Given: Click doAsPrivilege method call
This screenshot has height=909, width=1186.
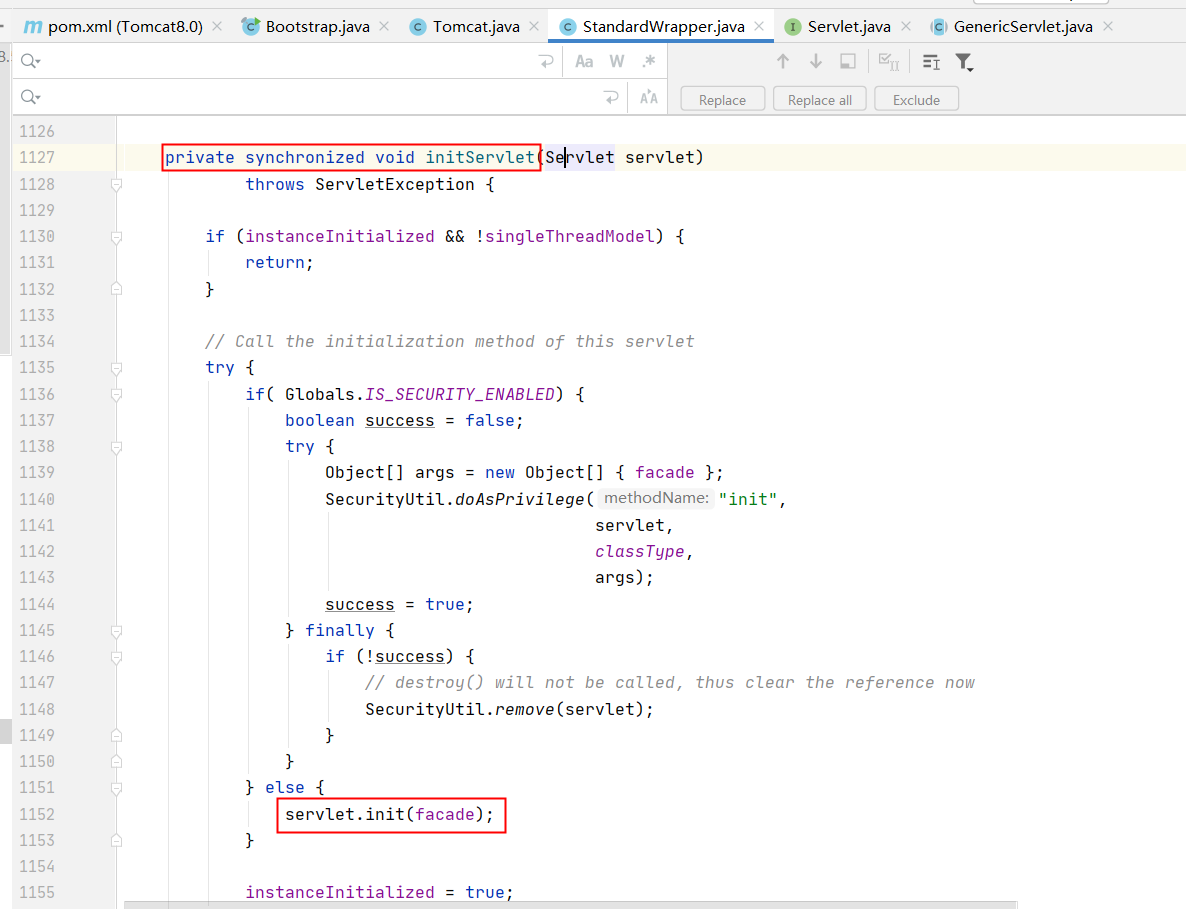Looking at the screenshot, I should (x=520, y=499).
